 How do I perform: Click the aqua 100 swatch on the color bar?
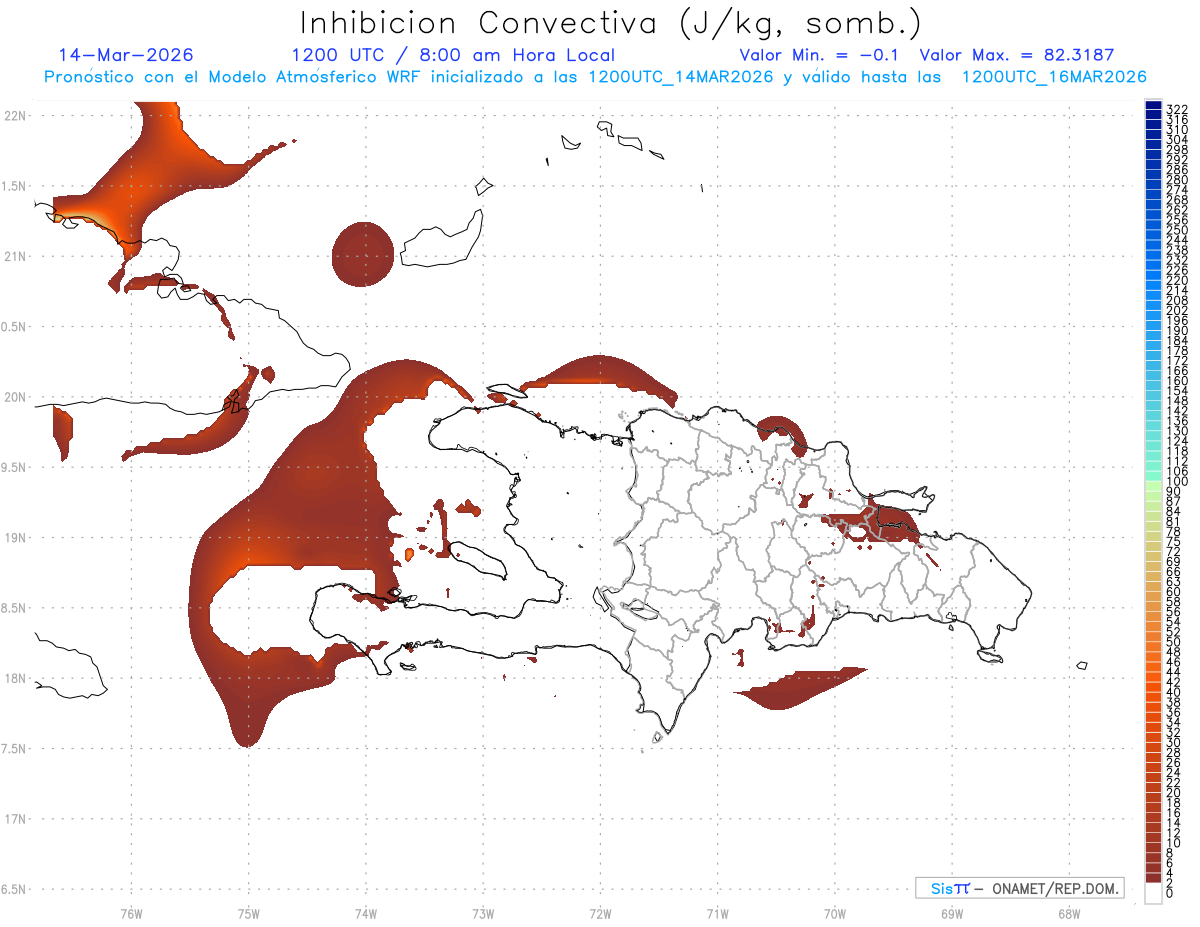click(1153, 477)
